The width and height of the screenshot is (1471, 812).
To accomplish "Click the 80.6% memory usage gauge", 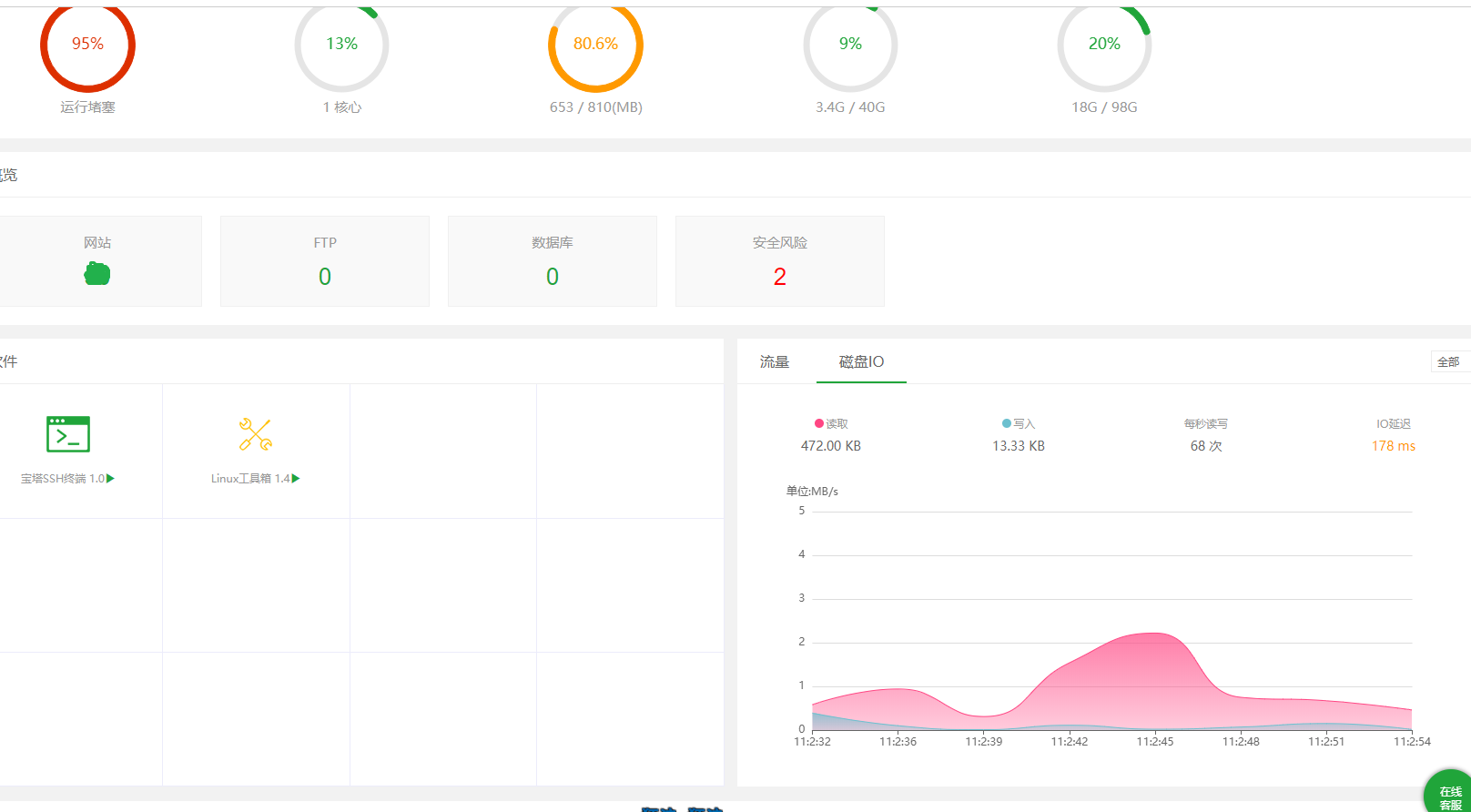I will pos(596,45).
